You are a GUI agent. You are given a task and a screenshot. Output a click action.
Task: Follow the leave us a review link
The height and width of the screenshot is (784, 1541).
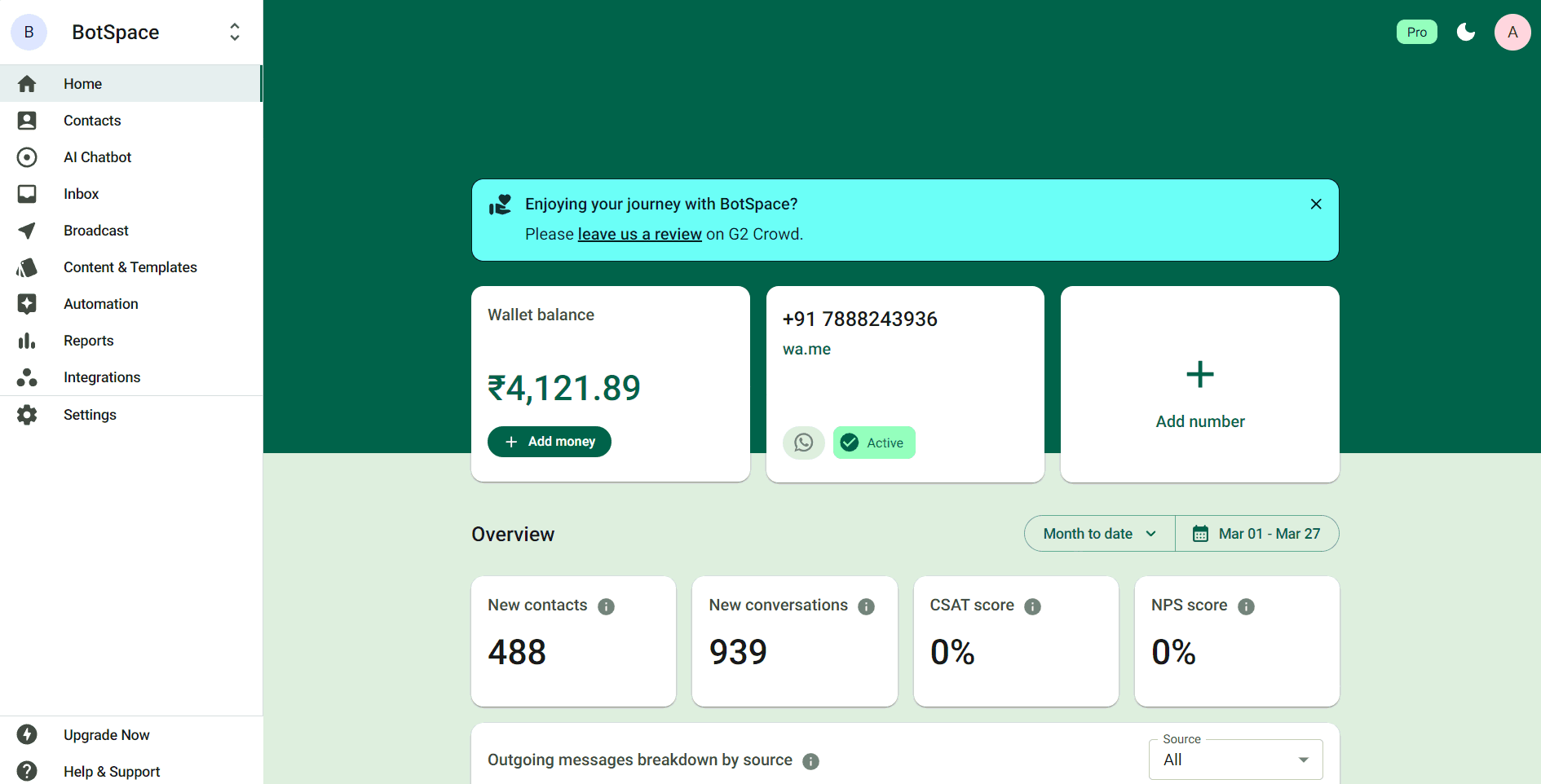tap(639, 235)
